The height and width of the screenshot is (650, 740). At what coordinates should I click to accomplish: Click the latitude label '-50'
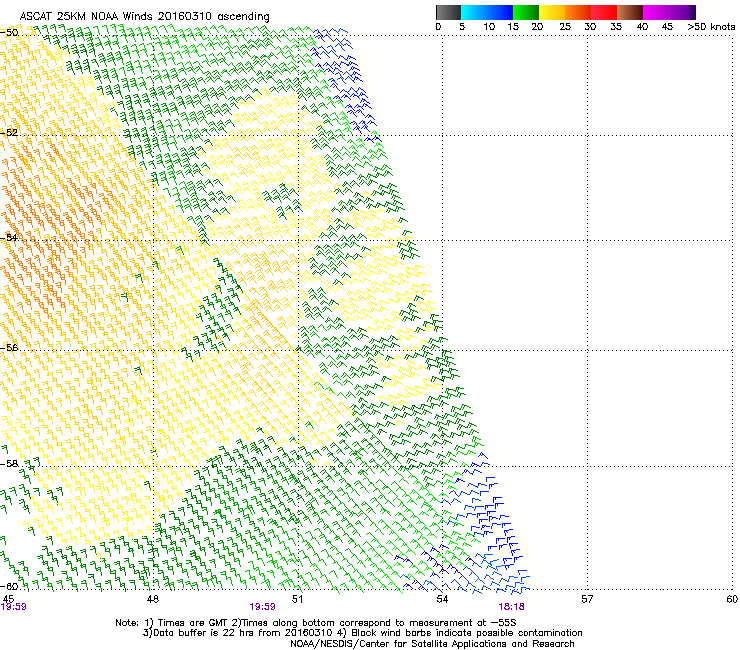9,33
